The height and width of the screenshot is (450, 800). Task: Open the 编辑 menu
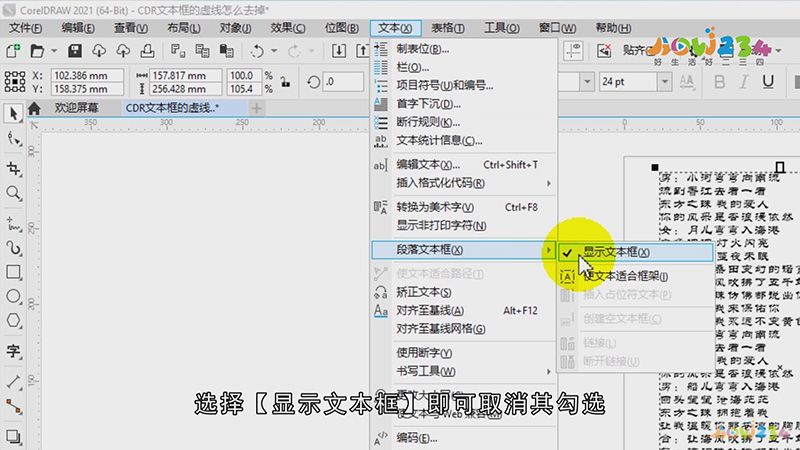tap(78, 28)
